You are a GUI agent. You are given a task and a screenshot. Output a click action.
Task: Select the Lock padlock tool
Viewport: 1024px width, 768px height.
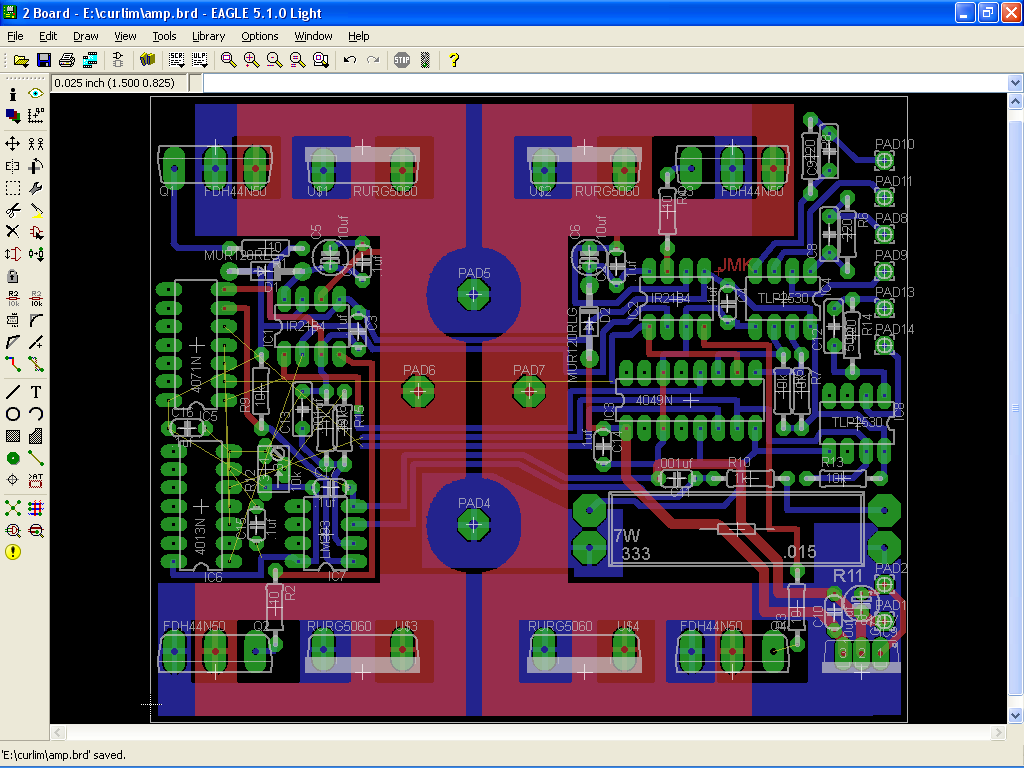click(12, 276)
